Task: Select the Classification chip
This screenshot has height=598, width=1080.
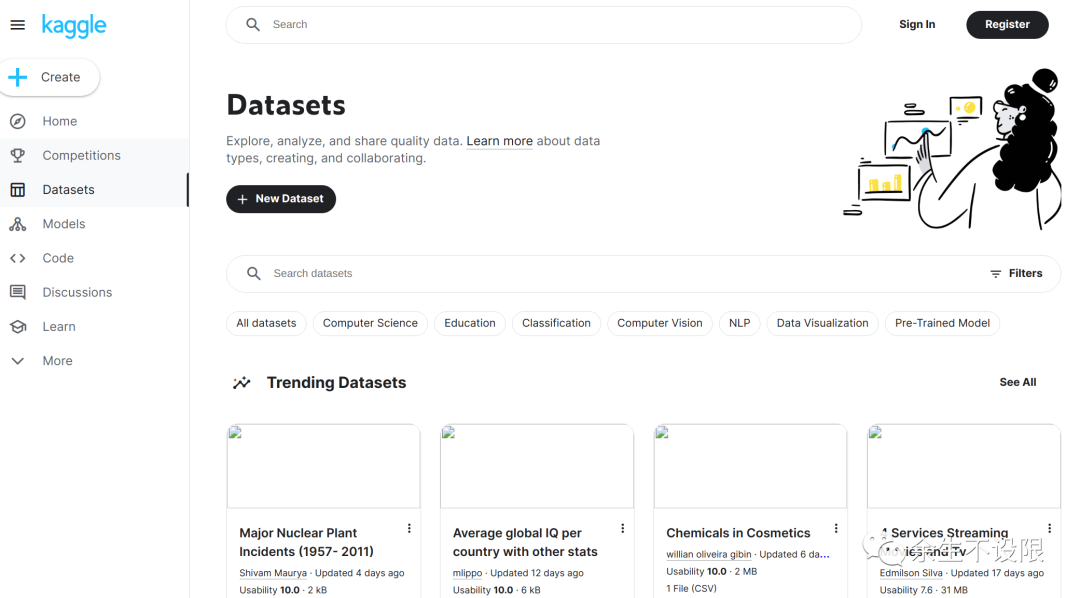Action: coord(556,323)
